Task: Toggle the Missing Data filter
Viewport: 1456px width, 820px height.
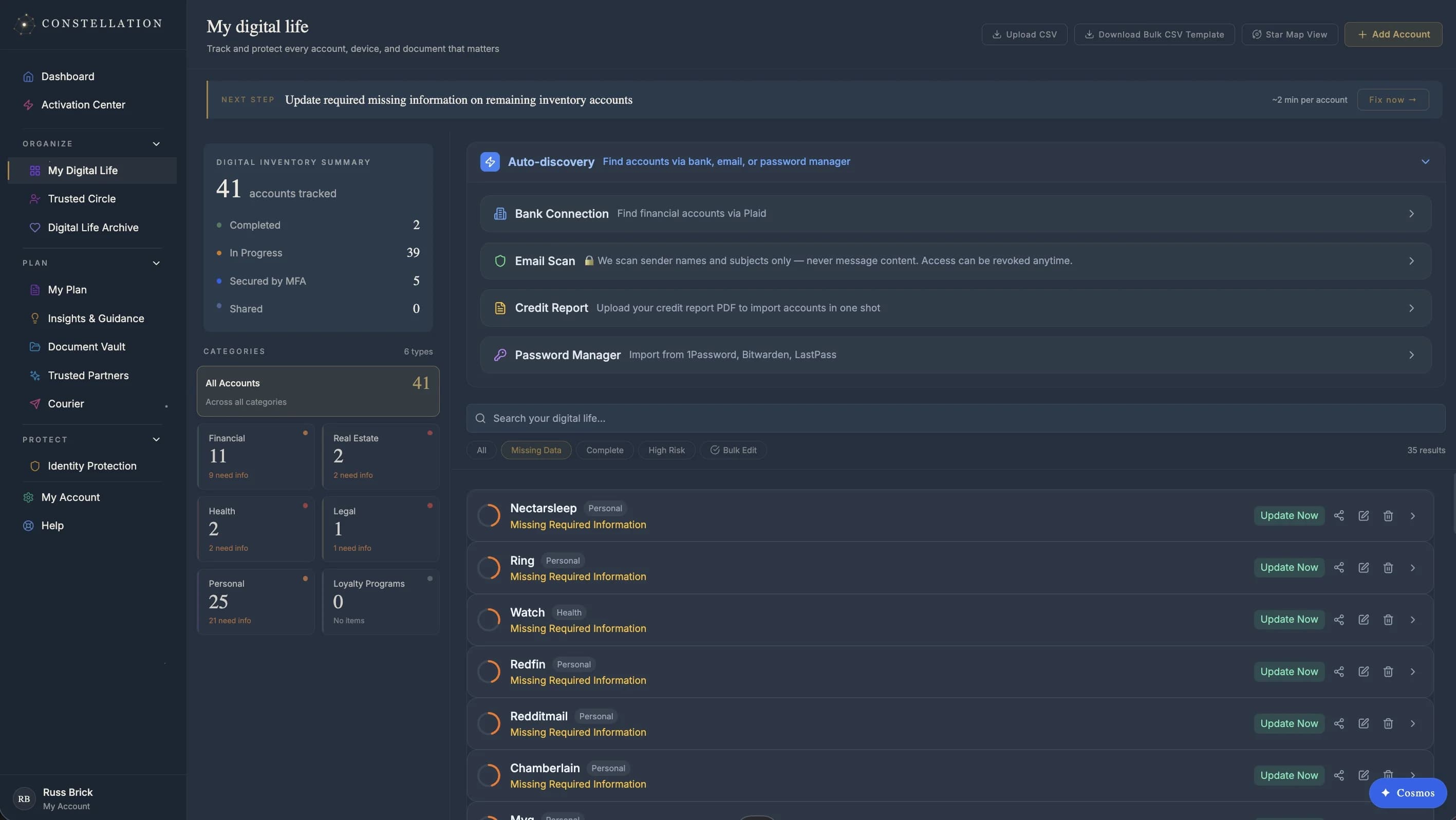Action: click(536, 451)
